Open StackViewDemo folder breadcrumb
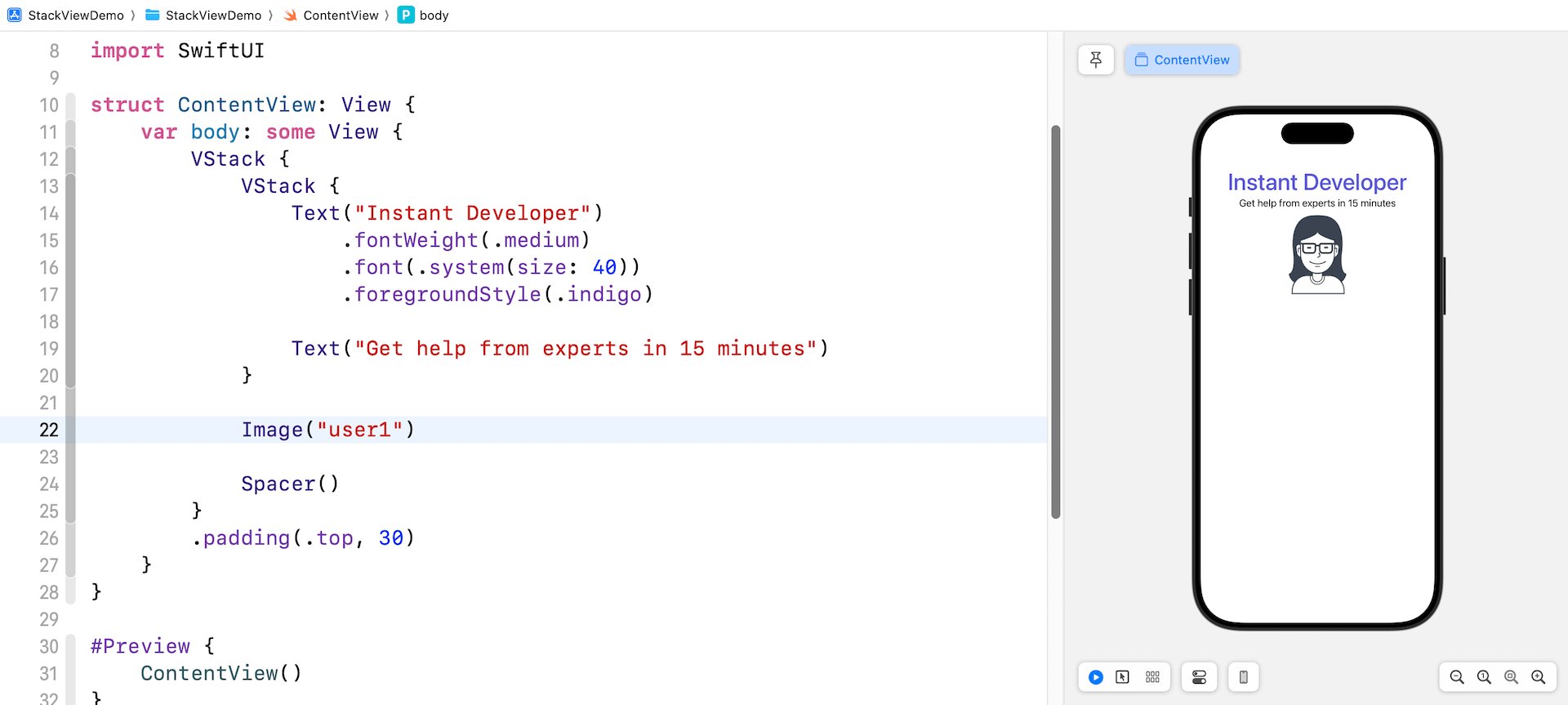1568x705 pixels. pos(204,16)
